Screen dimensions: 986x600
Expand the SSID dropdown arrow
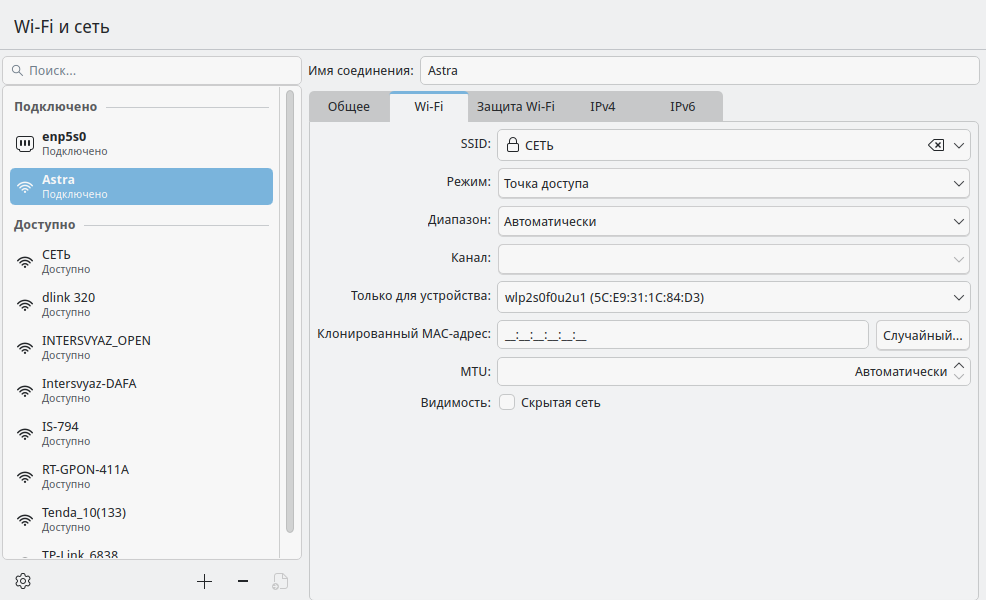coord(958,145)
